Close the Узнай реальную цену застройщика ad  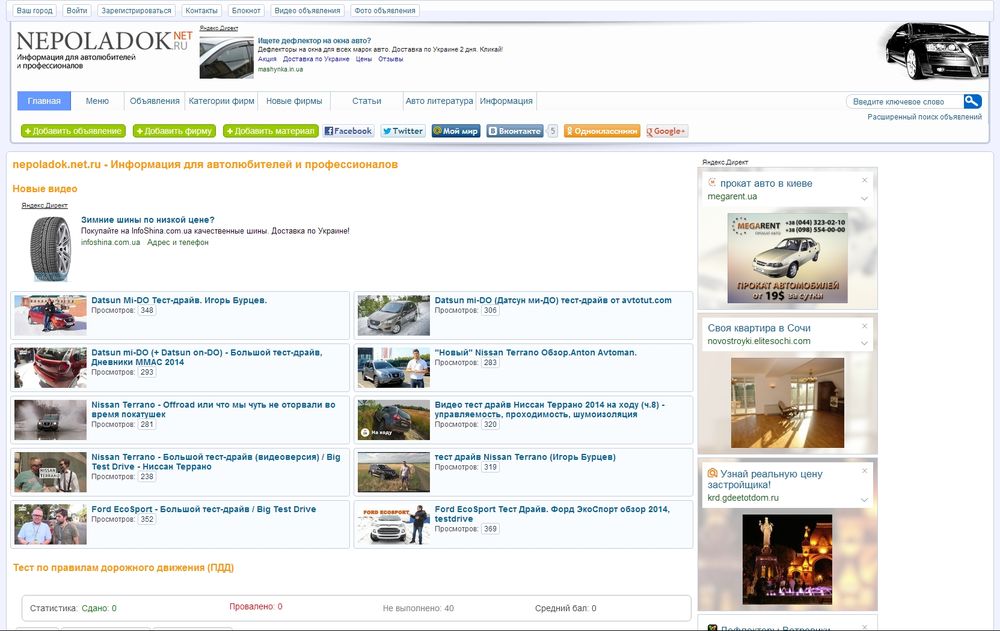coord(864,471)
